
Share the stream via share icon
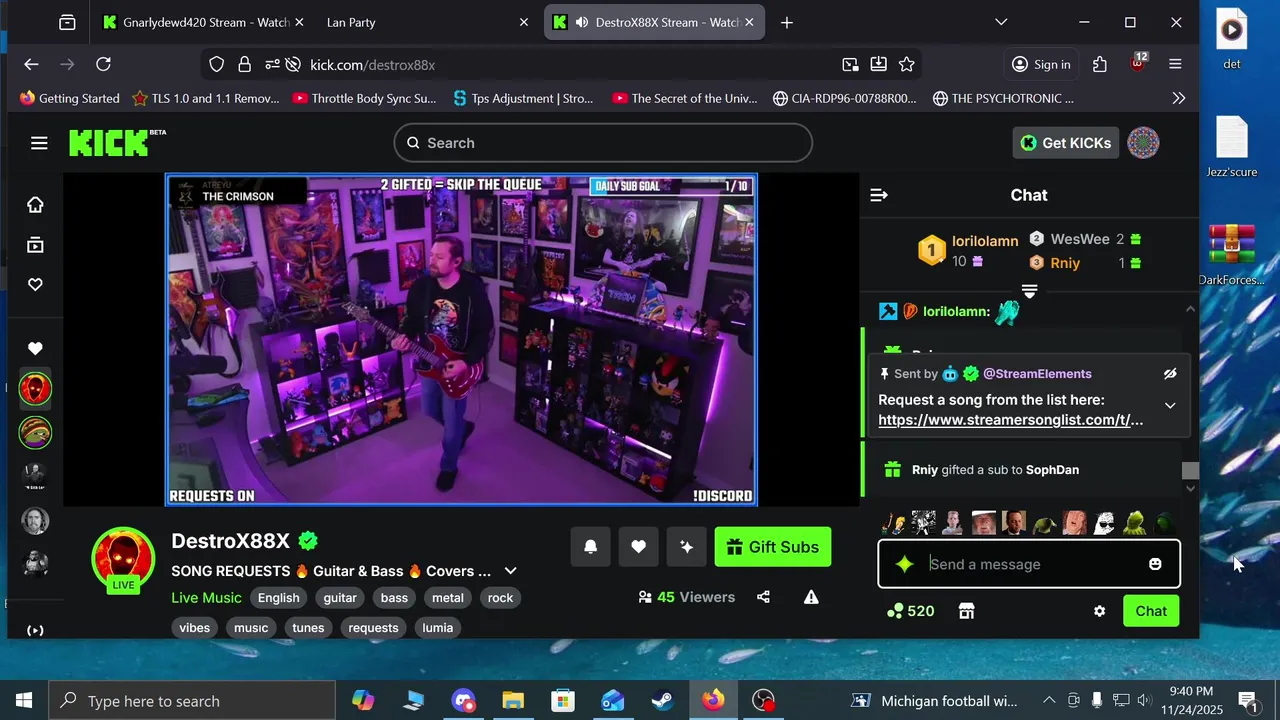pyautogui.click(x=764, y=597)
